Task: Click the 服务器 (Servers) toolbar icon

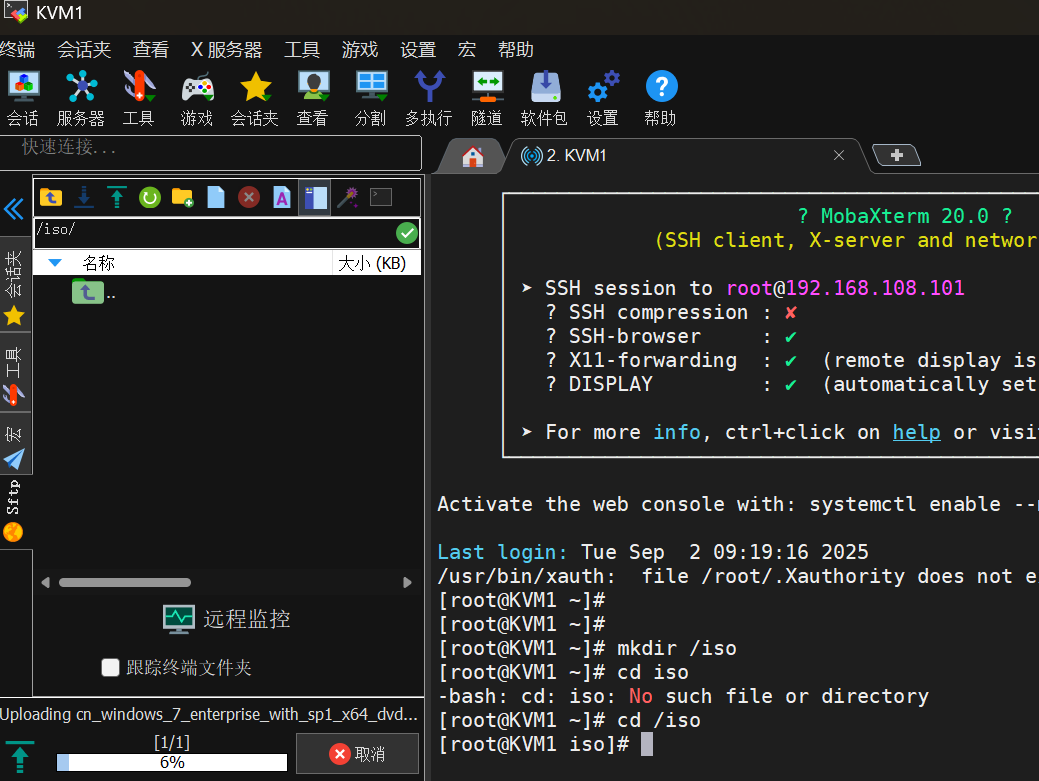Action: point(81,99)
